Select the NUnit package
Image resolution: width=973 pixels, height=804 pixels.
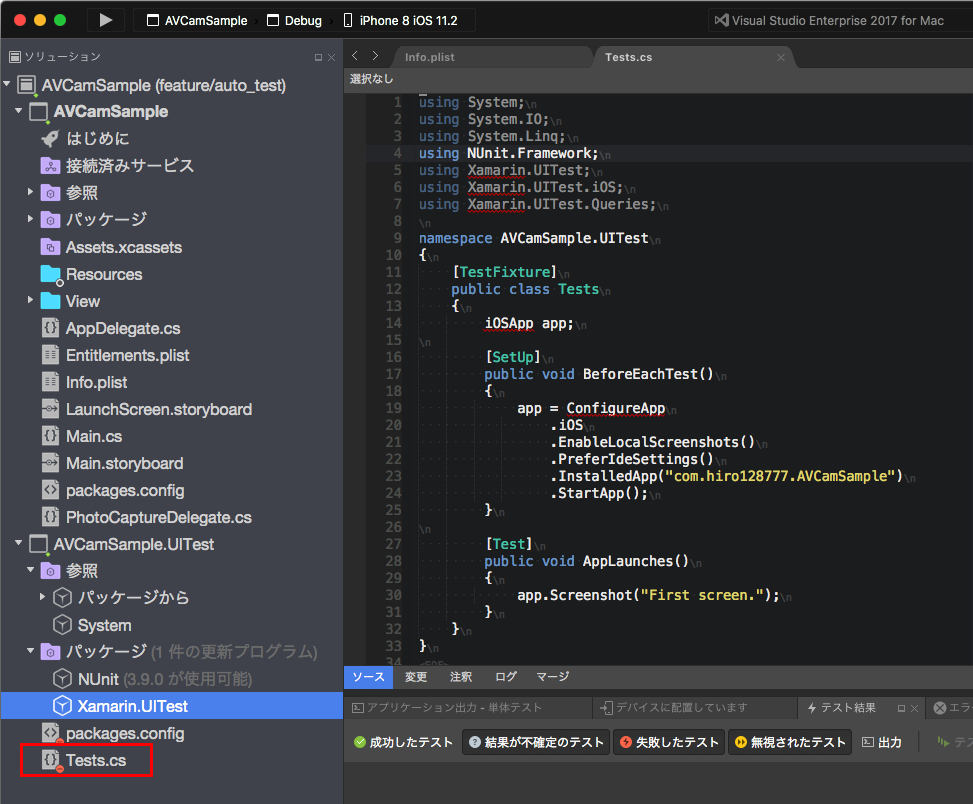(x=152, y=679)
